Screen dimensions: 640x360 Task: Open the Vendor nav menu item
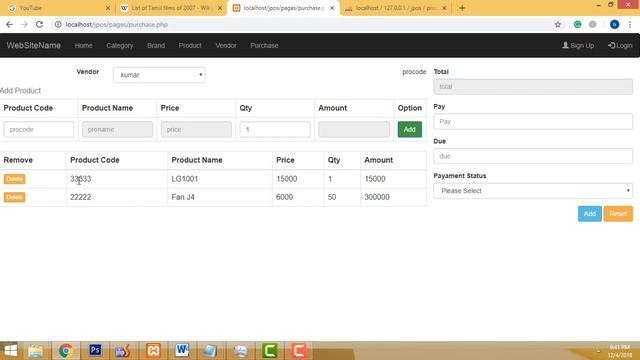pos(226,45)
